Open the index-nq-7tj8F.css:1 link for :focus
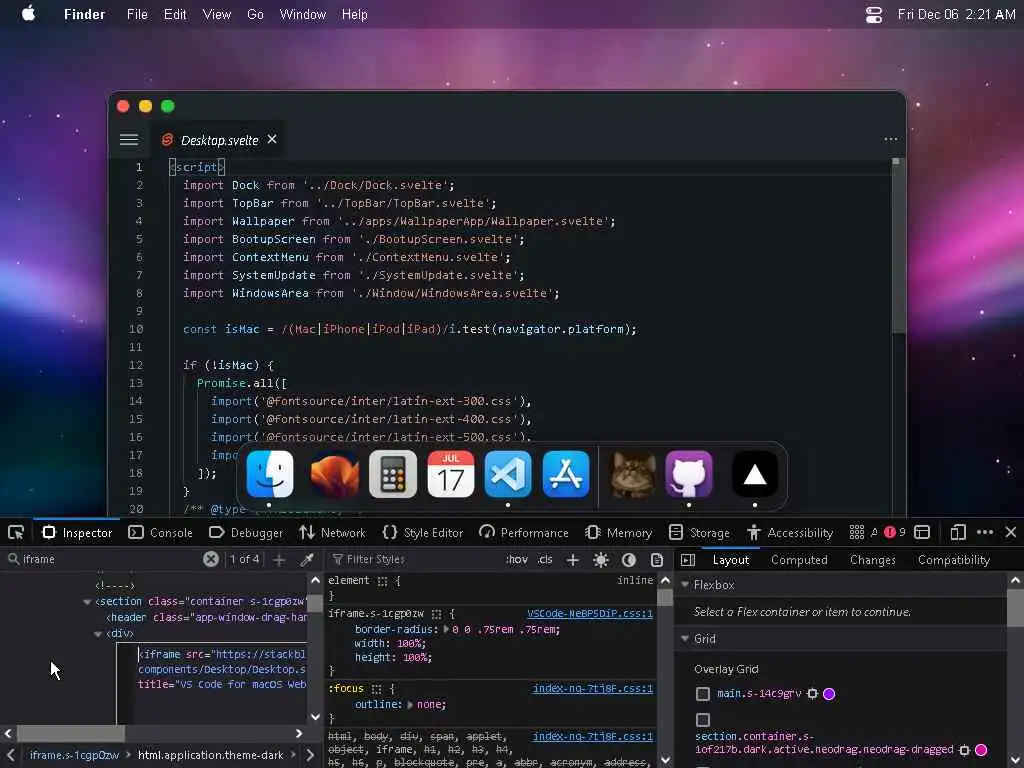This screenshot has width=1024, height=768. click(592, 688)
